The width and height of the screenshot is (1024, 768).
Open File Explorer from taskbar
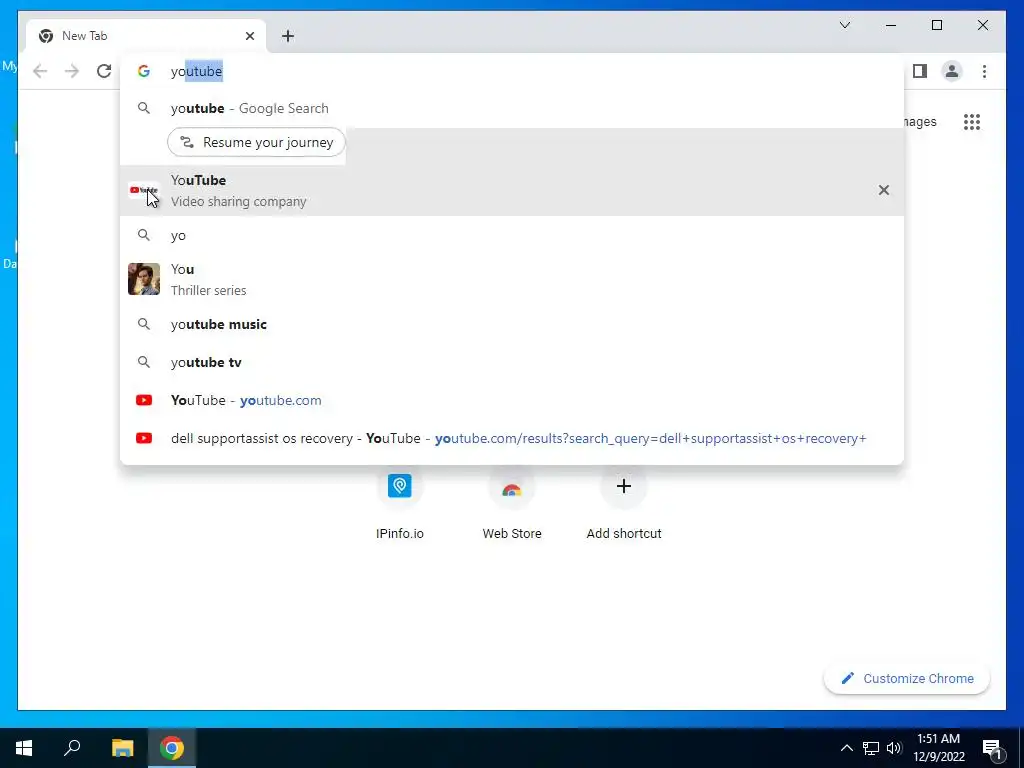point(122,748)
